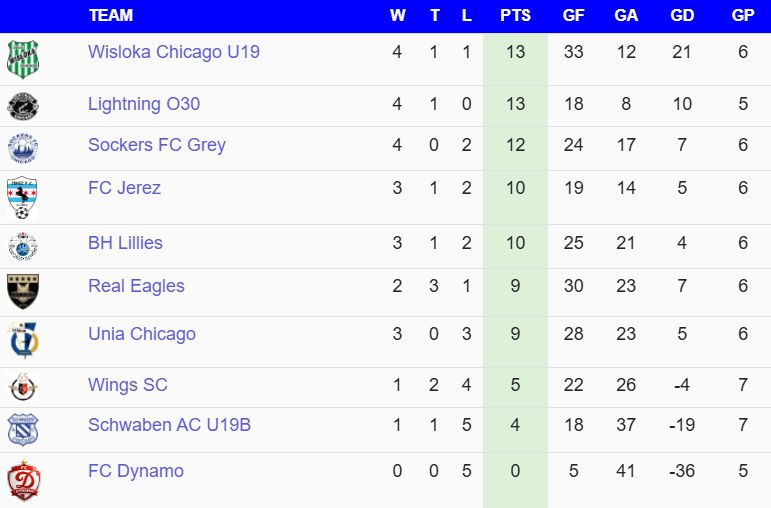Click the Sockers FC Grey crest icon
771x508 pixels.
click(22, 148)
